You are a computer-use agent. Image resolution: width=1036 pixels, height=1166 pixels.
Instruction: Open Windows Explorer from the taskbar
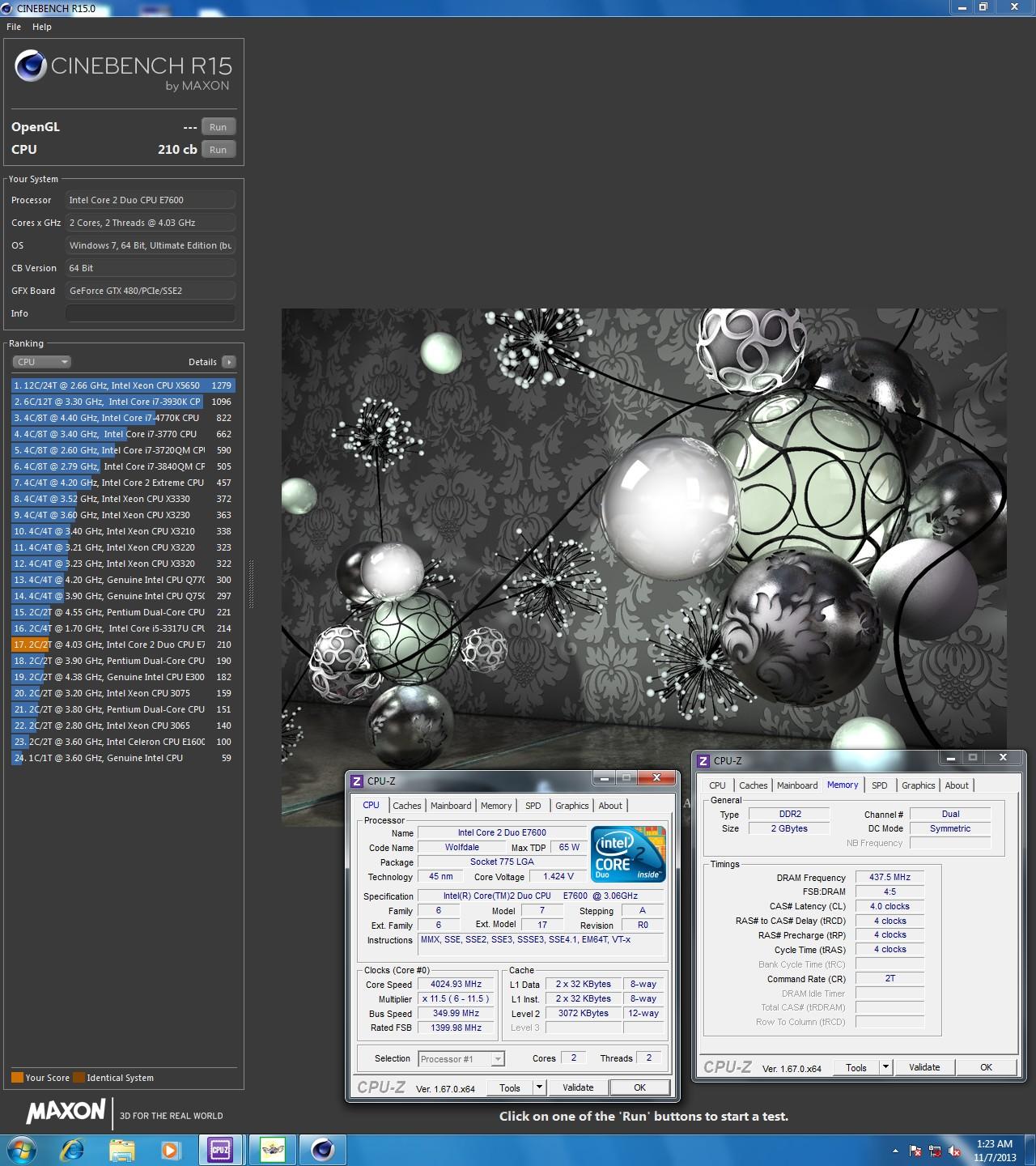[121, 1150]
